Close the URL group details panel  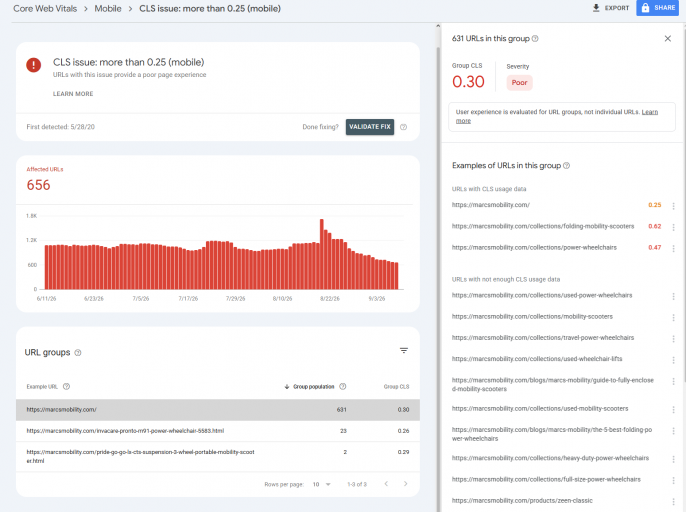coord(668,39)
